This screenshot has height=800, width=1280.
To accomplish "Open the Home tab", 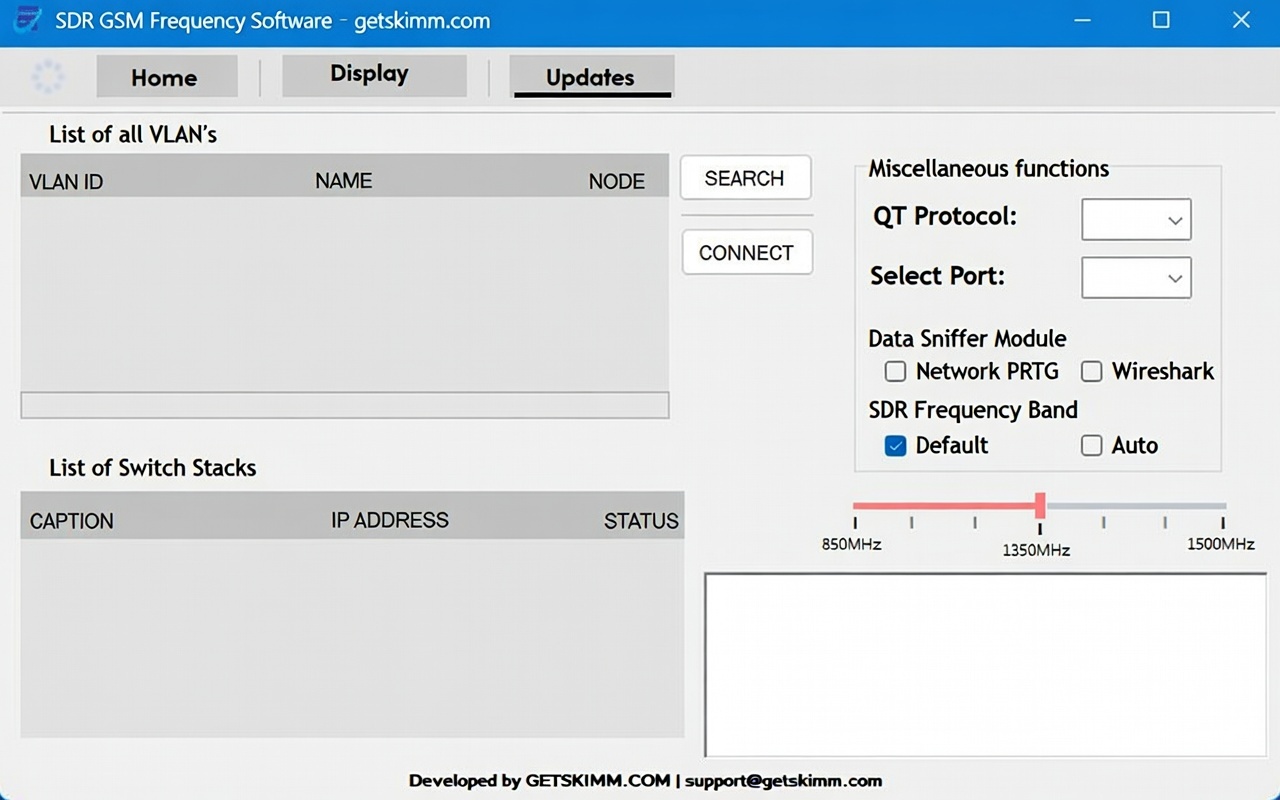I will point(166,77).
